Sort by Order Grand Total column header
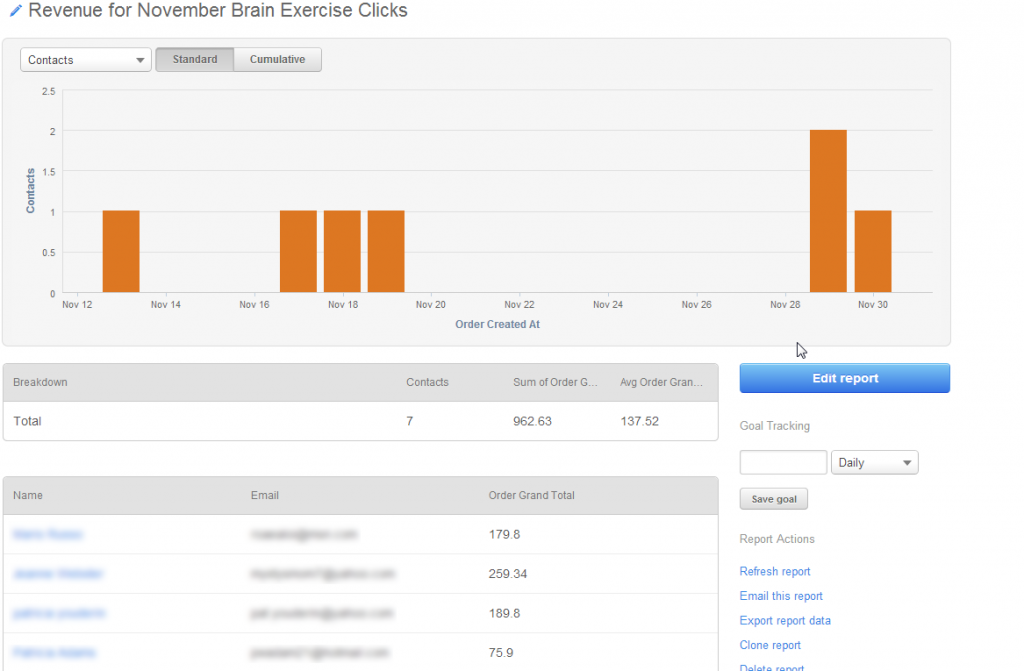1024x671 pixels. click(x=531, y=496)
